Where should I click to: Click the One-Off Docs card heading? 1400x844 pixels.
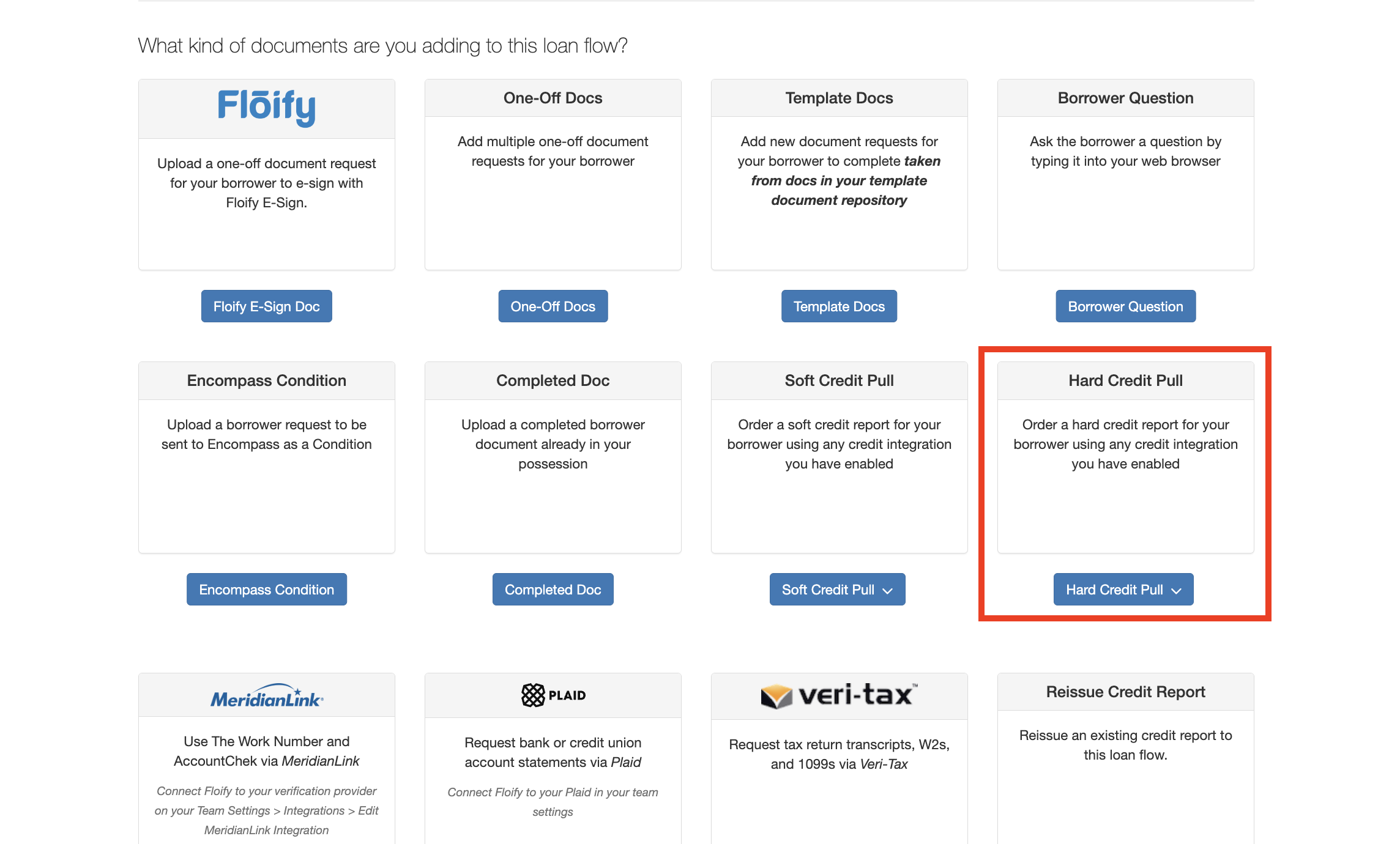click(x=553, y=98)
